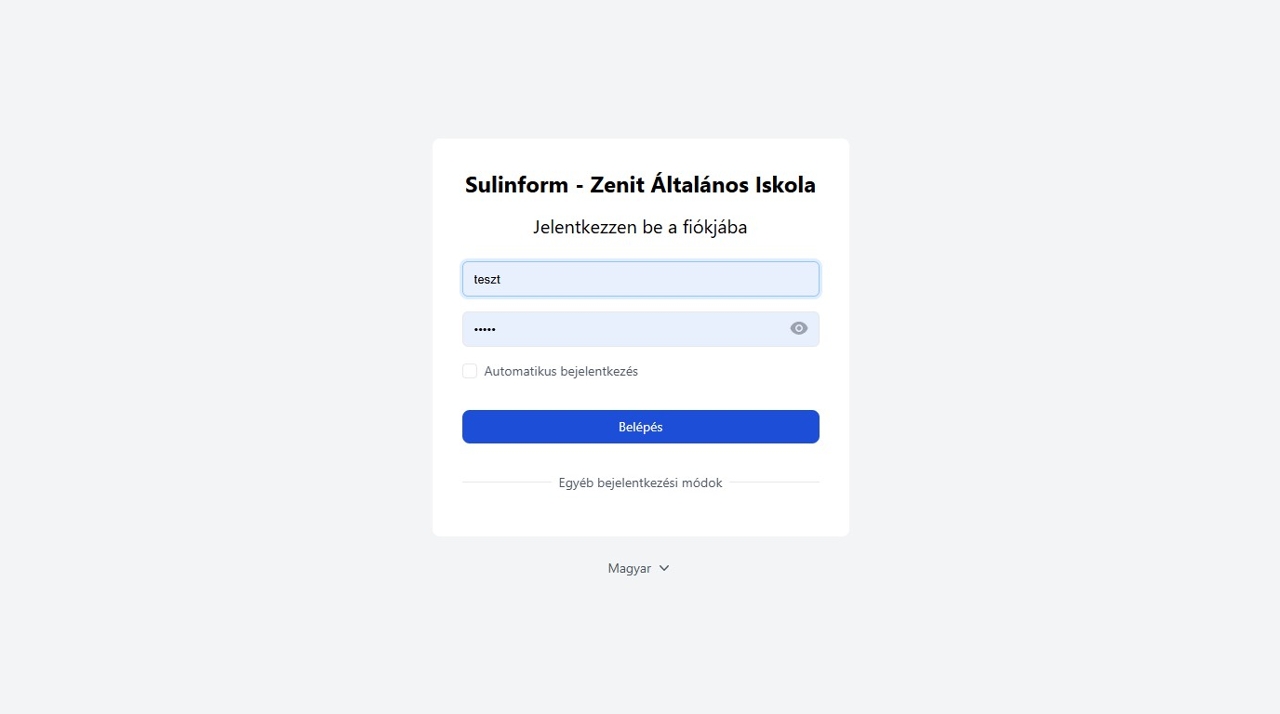Click the empty middle of the password field
Screen dimensions: 1280x714
(x=640, y=329)
